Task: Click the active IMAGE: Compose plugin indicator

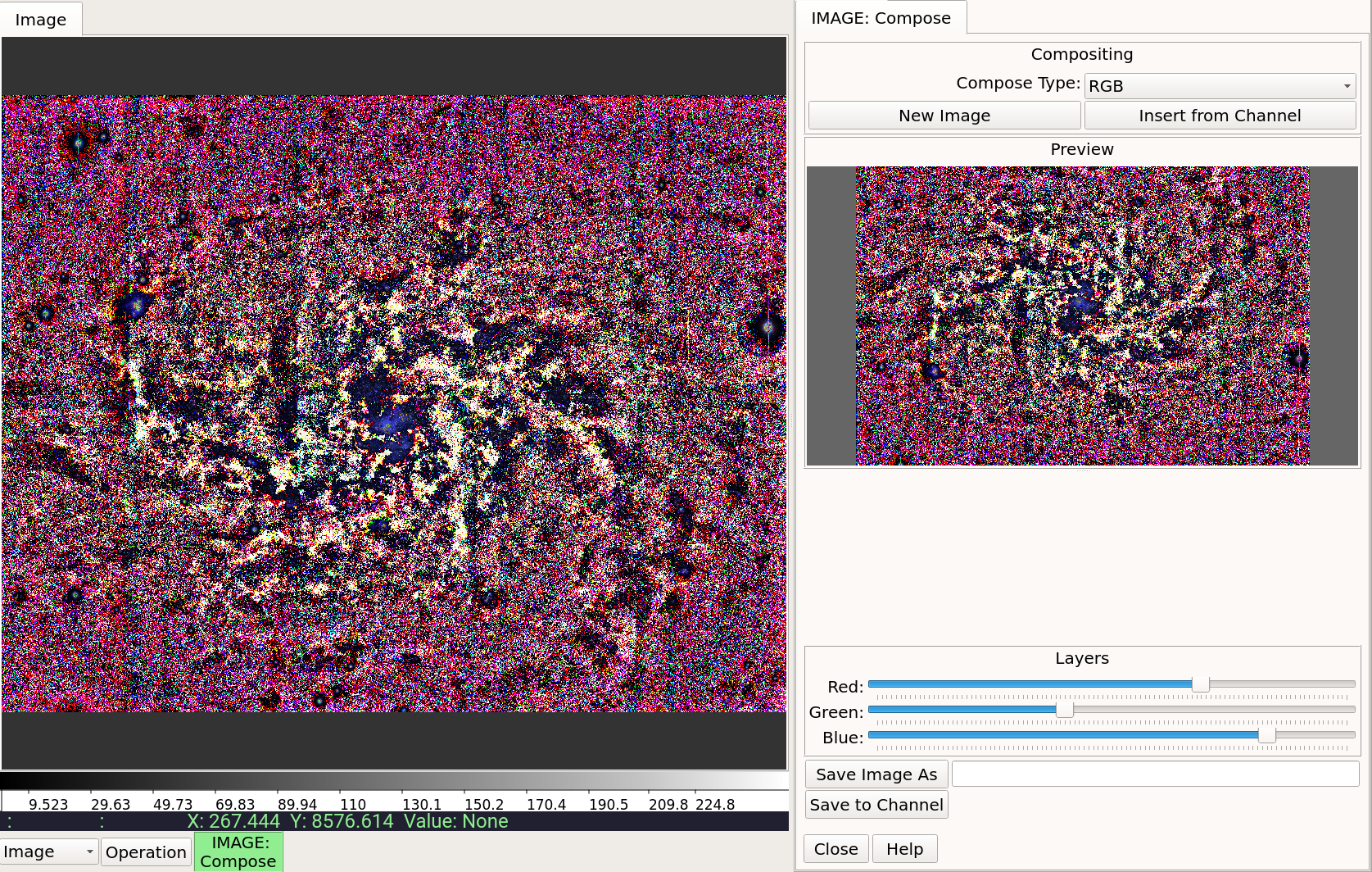Action: coord(238,852)
